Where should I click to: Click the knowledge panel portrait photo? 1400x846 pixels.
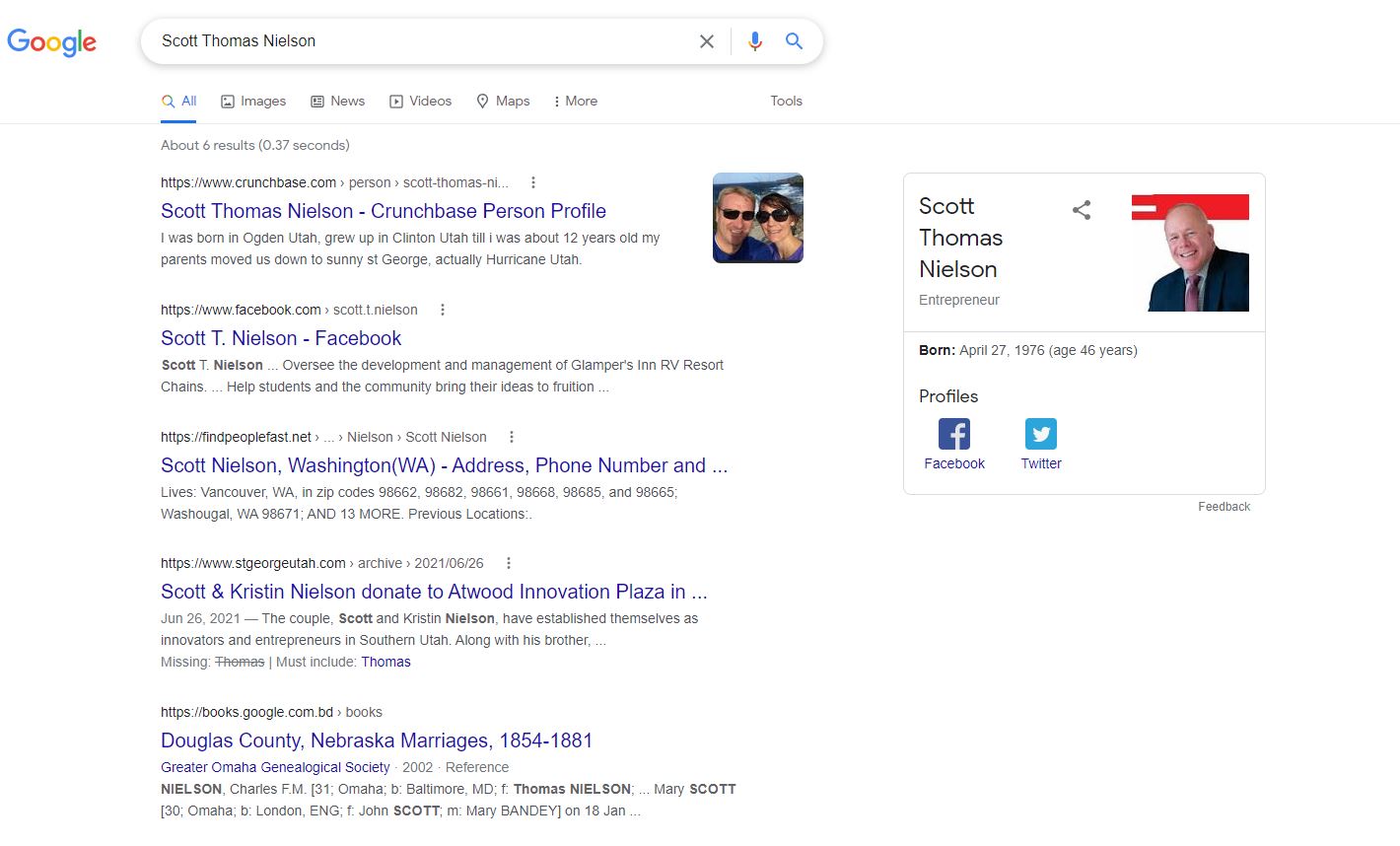[x=1190, y=252]
